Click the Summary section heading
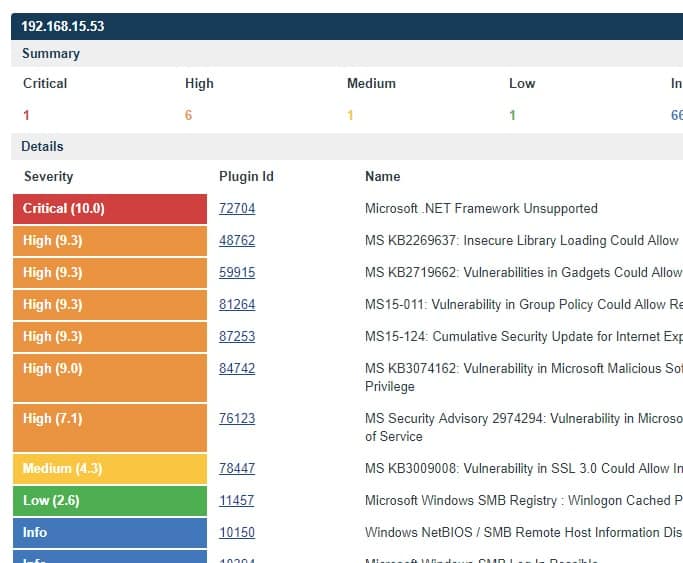 tap(51, 54)
